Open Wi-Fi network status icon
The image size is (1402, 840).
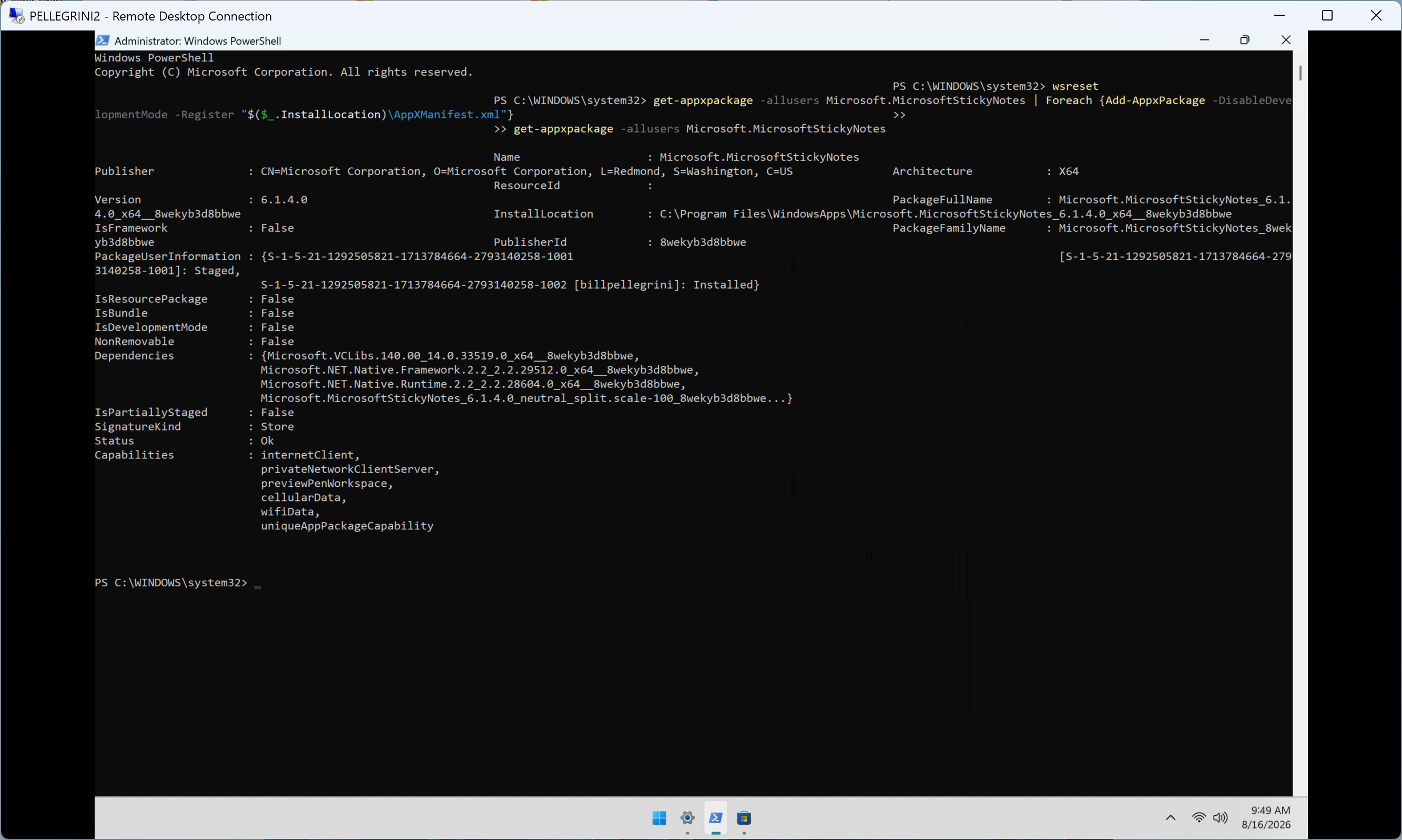coord(1198,817)
